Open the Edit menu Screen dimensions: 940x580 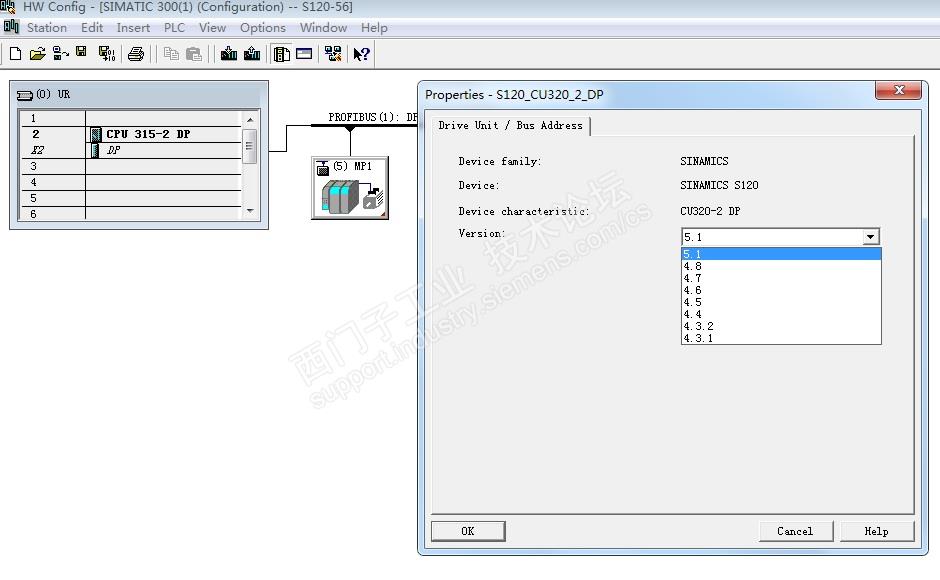(92, 28)
